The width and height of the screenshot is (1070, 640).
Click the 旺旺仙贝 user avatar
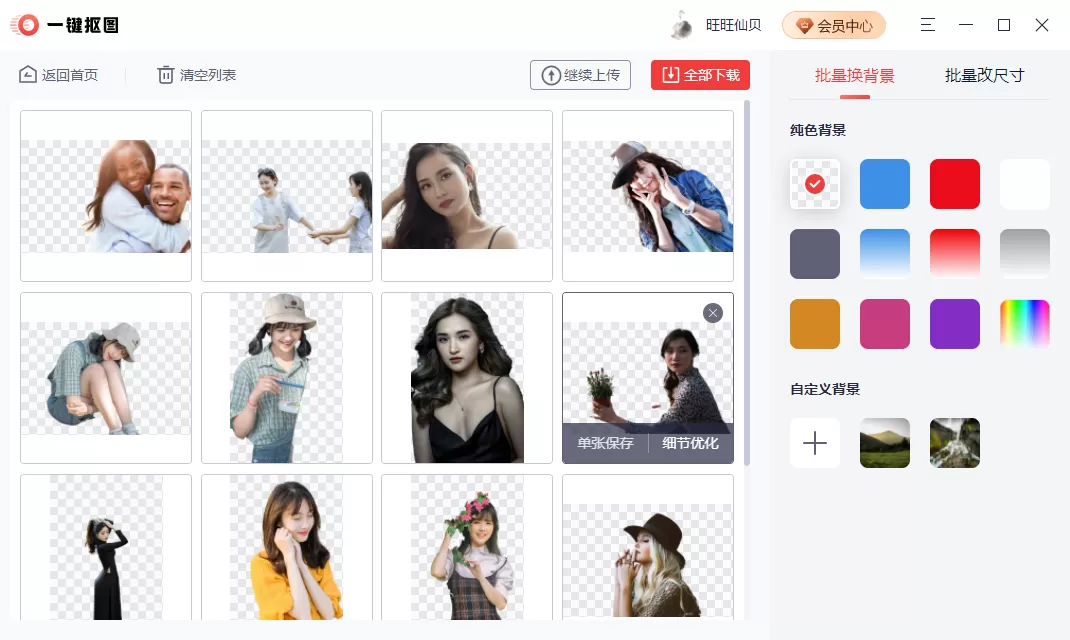pos(680,25)
